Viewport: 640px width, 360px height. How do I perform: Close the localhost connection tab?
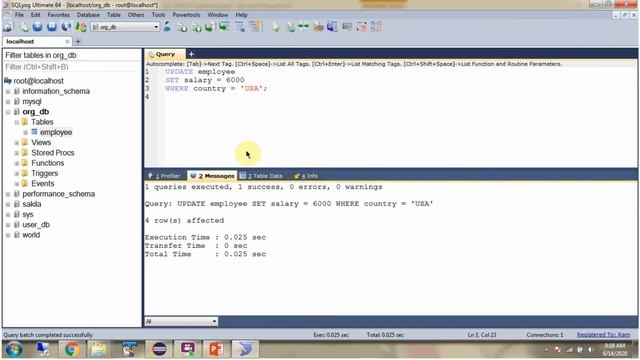67,42
